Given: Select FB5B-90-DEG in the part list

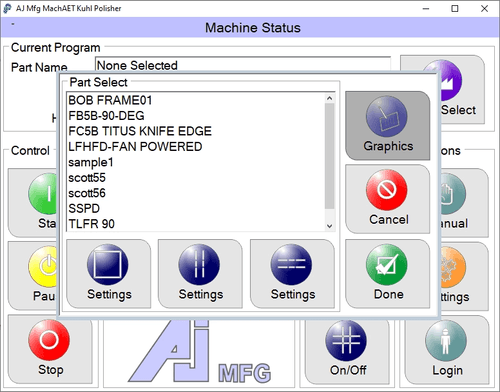Looking at the screenshot, I should pos(196,116).
